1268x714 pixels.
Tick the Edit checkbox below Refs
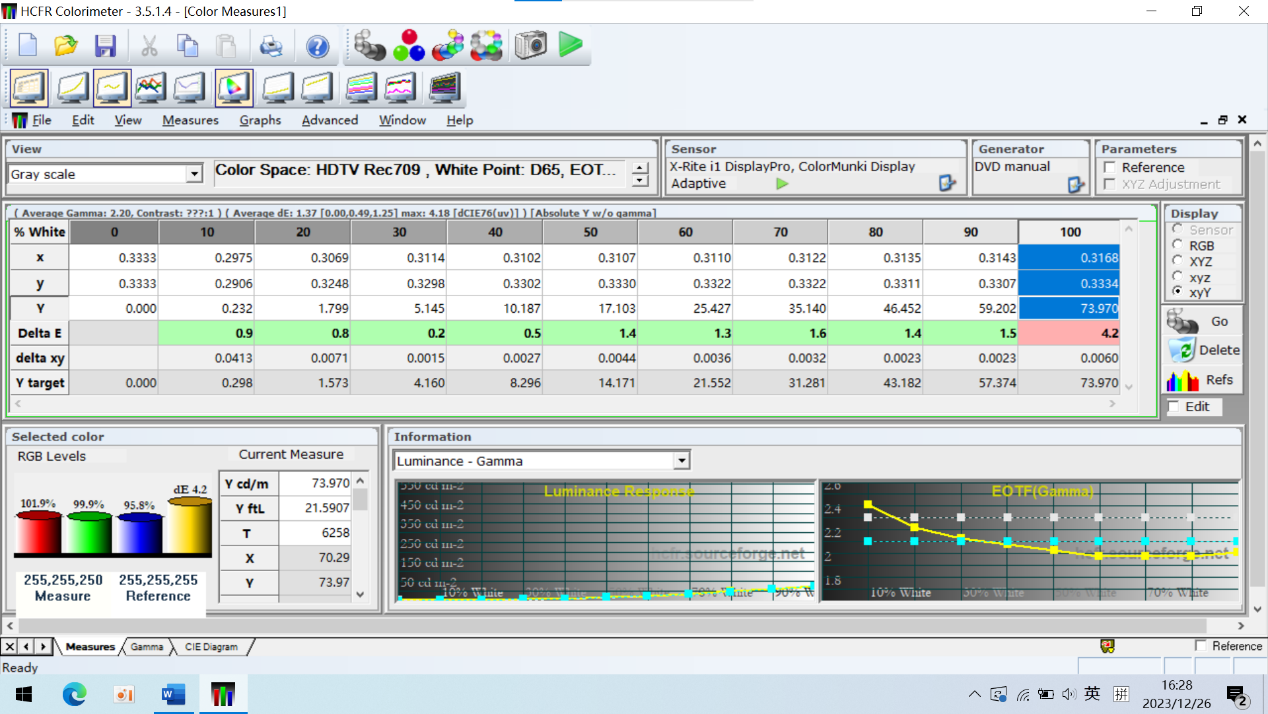(x=1174, y=407)
